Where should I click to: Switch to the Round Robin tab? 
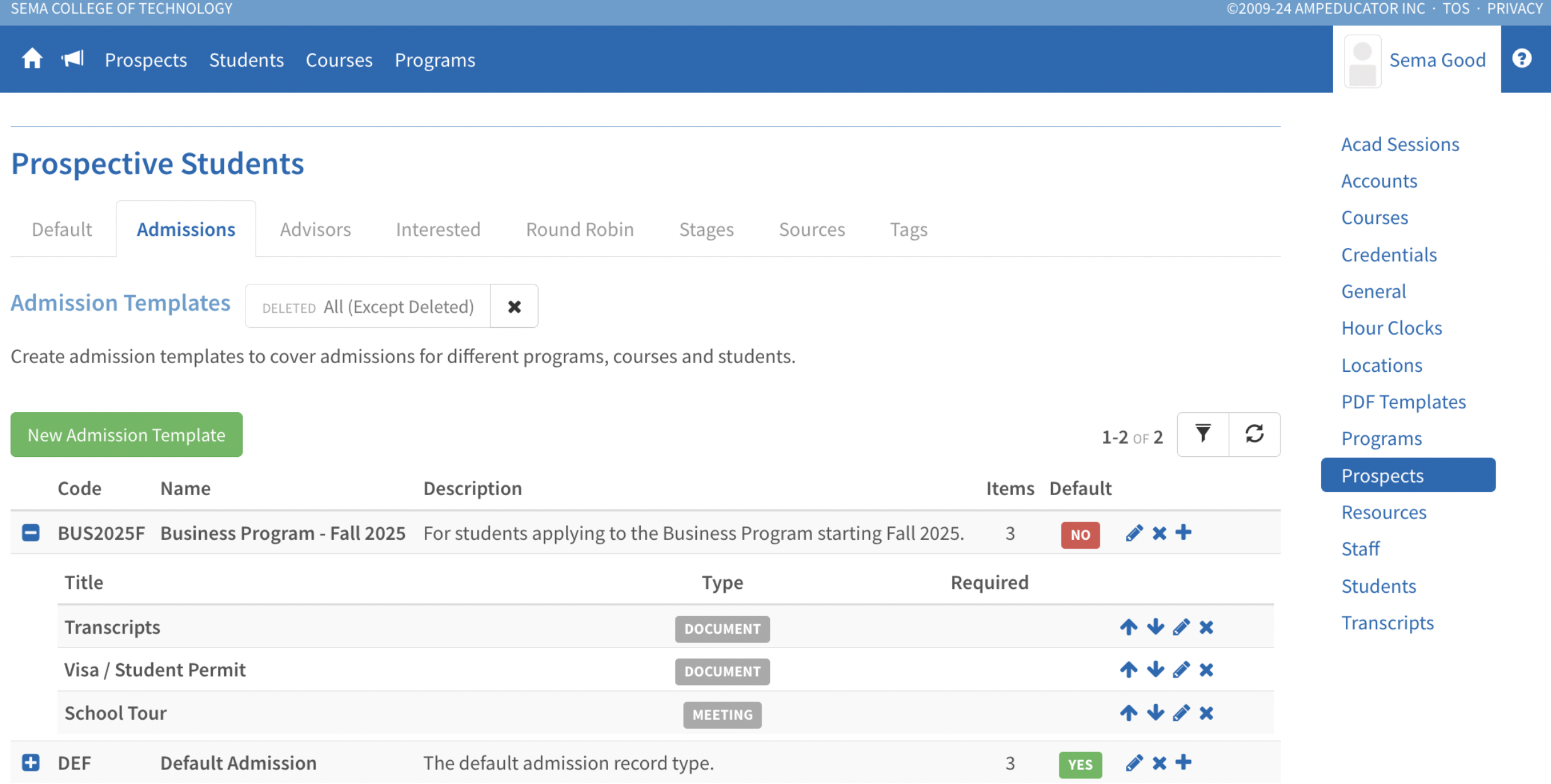point(579,229)
